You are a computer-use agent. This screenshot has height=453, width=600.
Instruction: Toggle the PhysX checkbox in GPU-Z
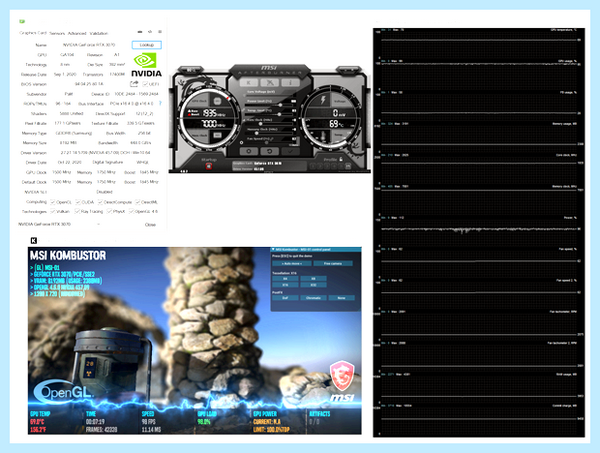(109, 211)
